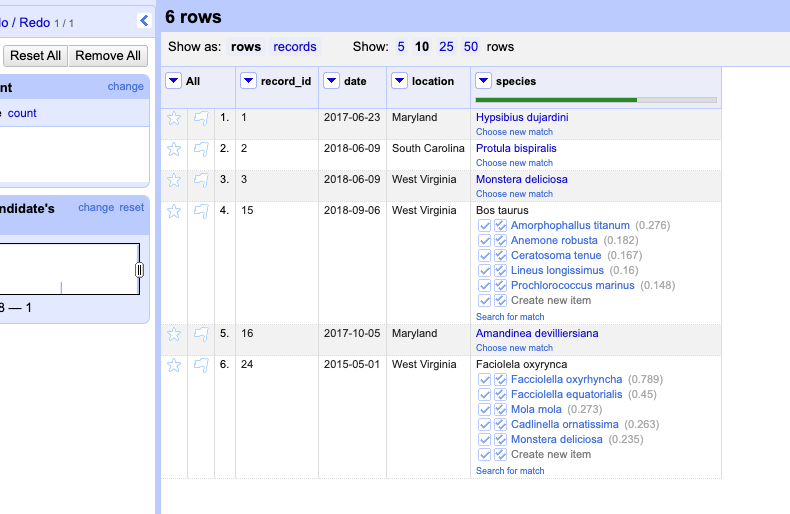Viewport: 790px width, 514px height.
Task: Match this cell to Lineus longissimus
Action: 485,271
